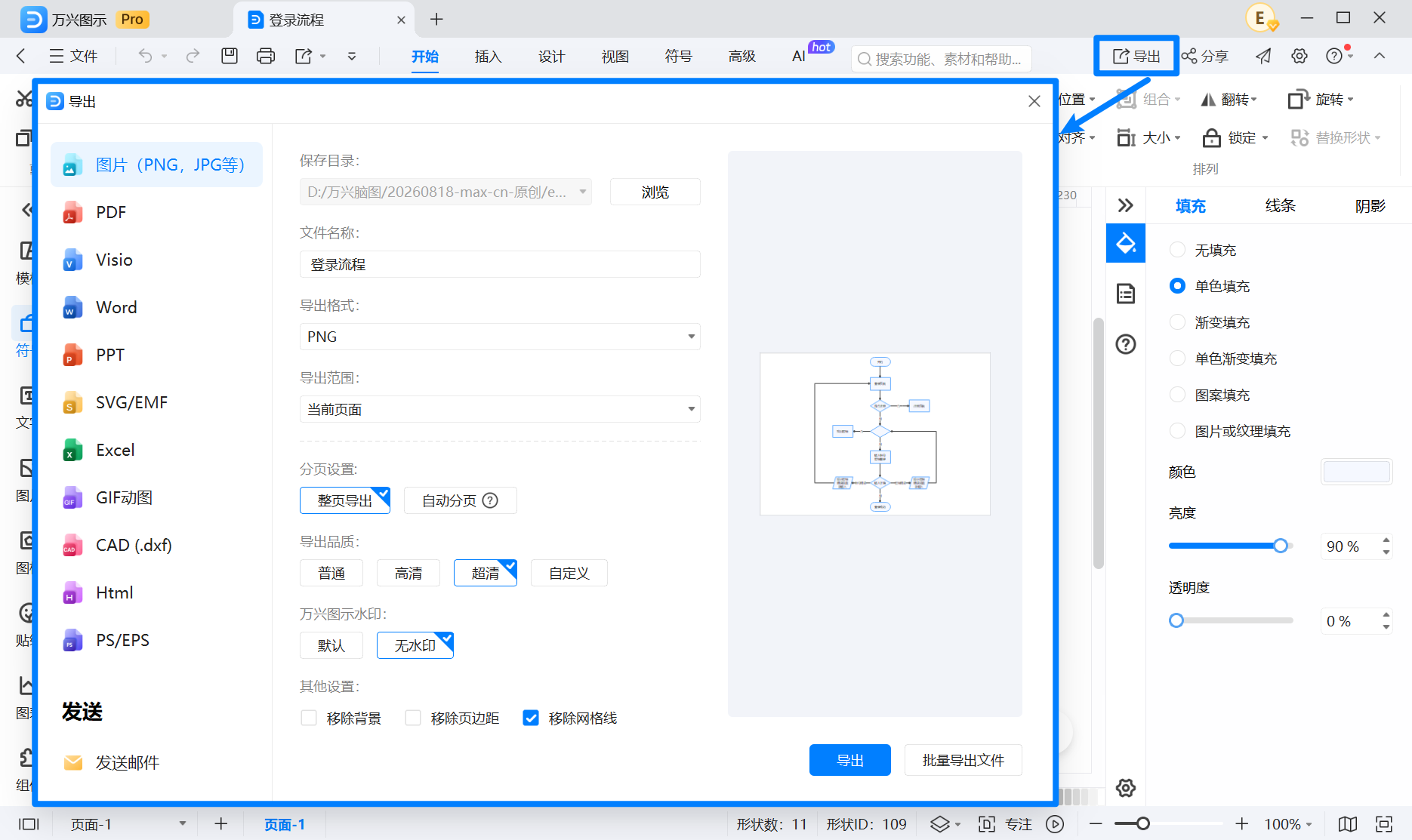This screenshot has height=840, width=1412.
Task: Switch to the 视图 ribbon tab
Action: [615, 56]
